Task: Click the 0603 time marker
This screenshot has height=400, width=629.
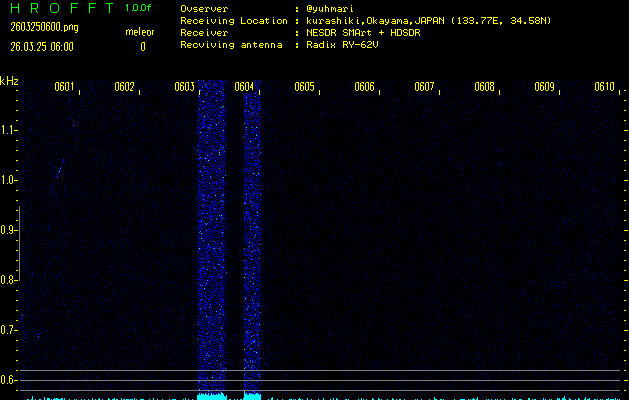Action: [x=185, y=87]
